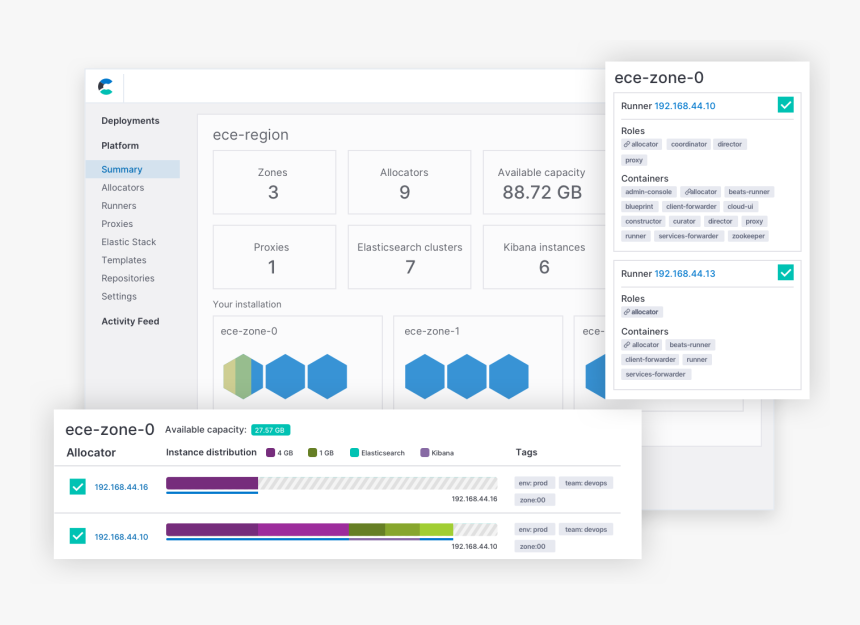Go to Allocators in the sidebar

pos(123,188)
